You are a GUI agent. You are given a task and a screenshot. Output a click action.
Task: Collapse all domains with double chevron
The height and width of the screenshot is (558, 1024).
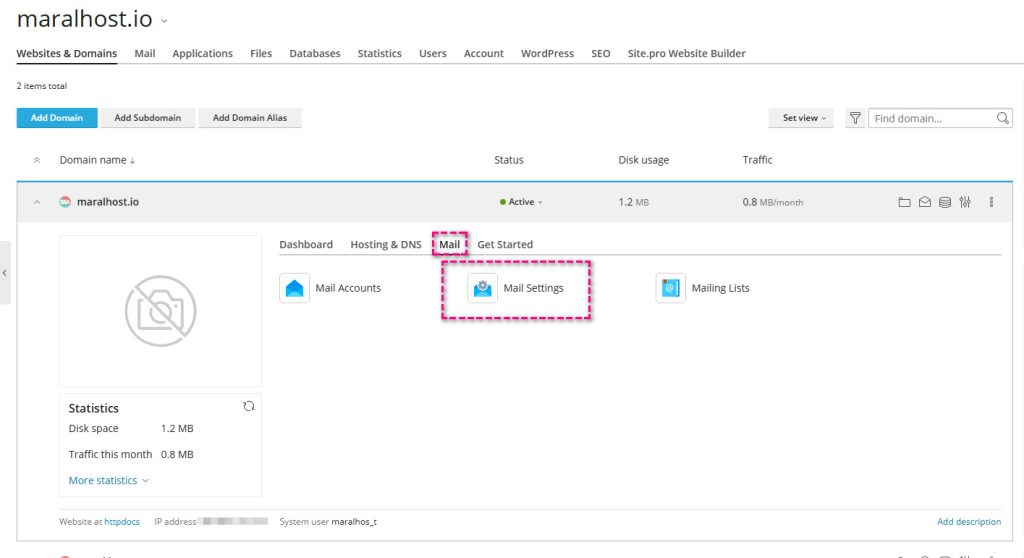pos(37,160)
